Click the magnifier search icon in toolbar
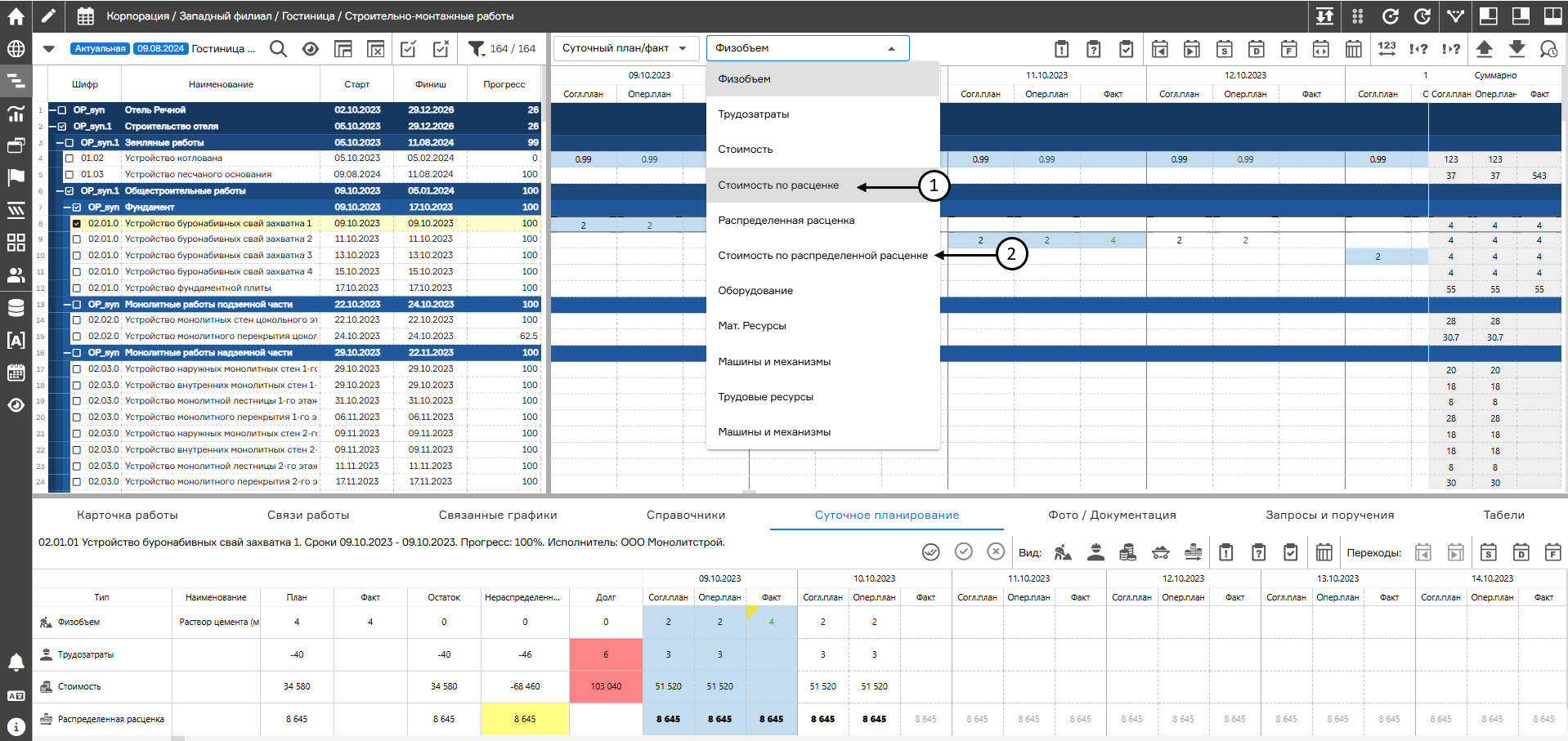1568x741 pixels. coord(278,49)
